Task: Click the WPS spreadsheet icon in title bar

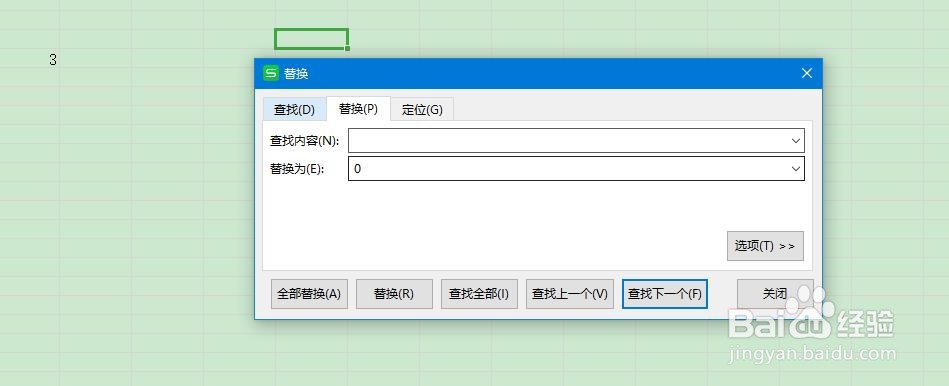Action: coord(271,73)
